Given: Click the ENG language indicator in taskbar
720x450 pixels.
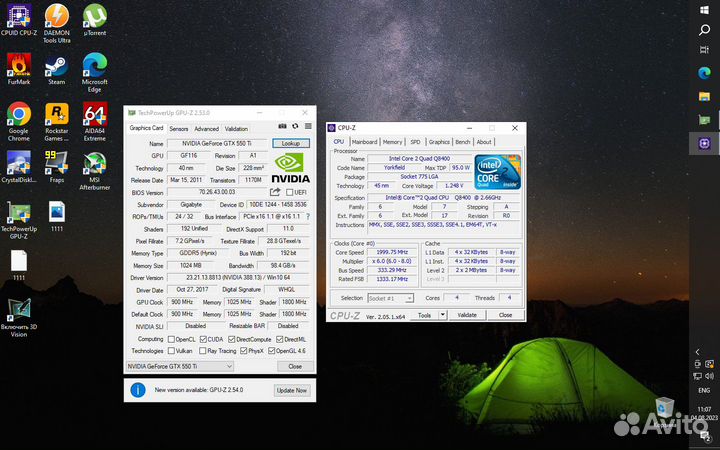Looking at the screenshot, I should [704, 390].
